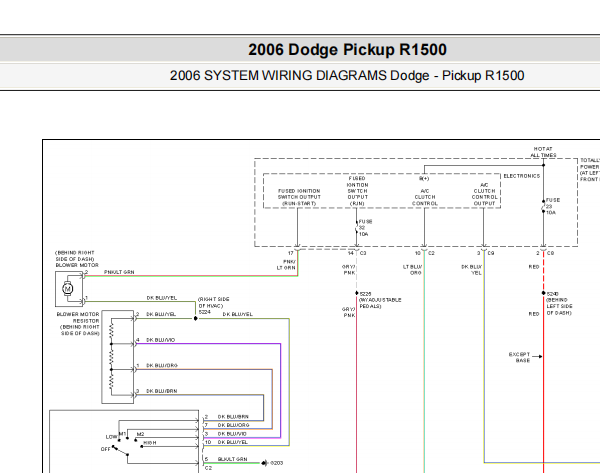Image resolution: width=600 pixels, height=473 pixels.
Task: Click 'DK BLU/ORG' label at switch pin 7
Action: pyautogui.click(x=233, y=425)
